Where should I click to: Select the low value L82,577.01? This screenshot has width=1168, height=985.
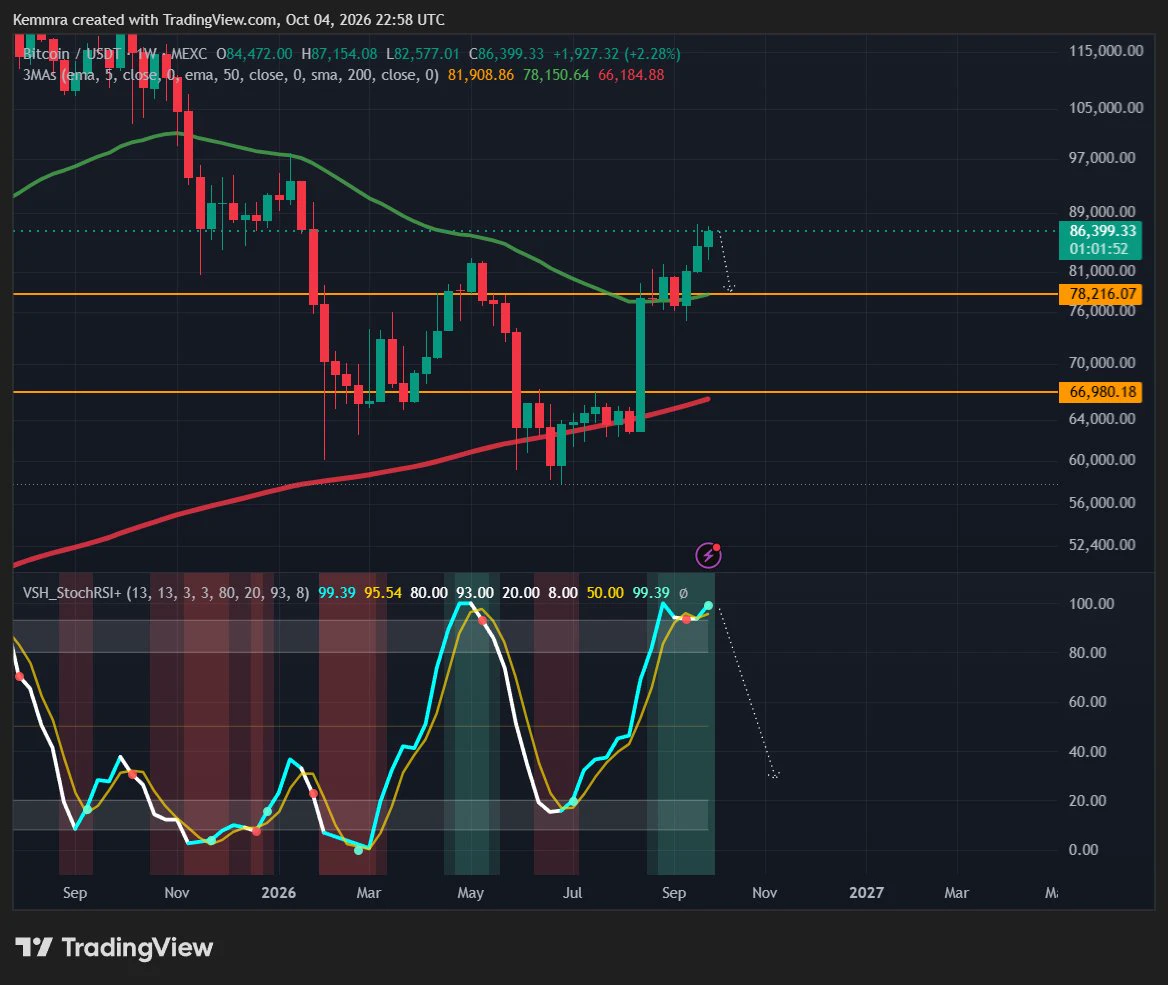coord(422,54)
